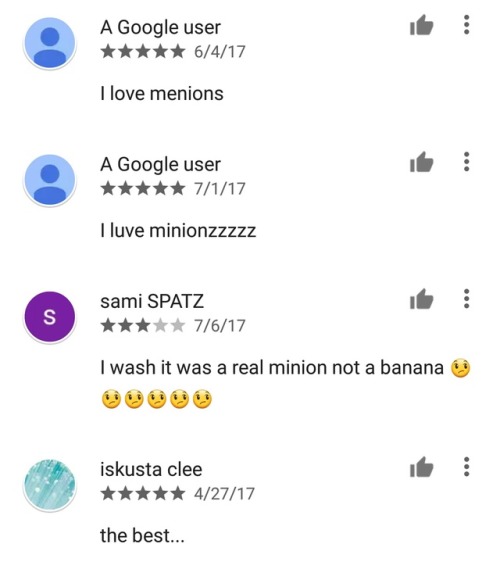Open iskusta clee's profile picture
500x562 pixels.
coord(50,485)
